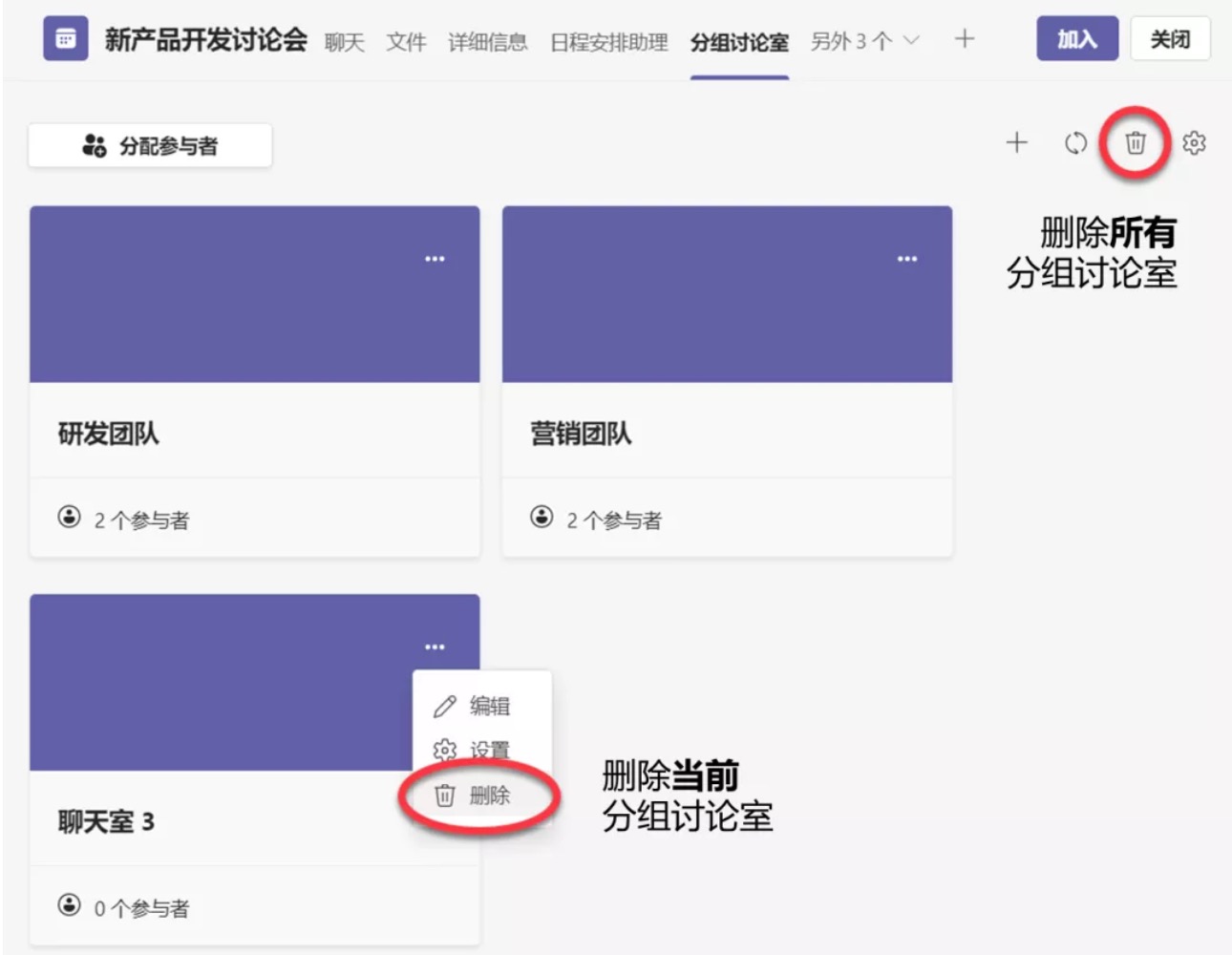Image resolution: width=1232 pixels, height=955 pixels.
Task: Select the 研发团队 room title
Action: (108, 434)
